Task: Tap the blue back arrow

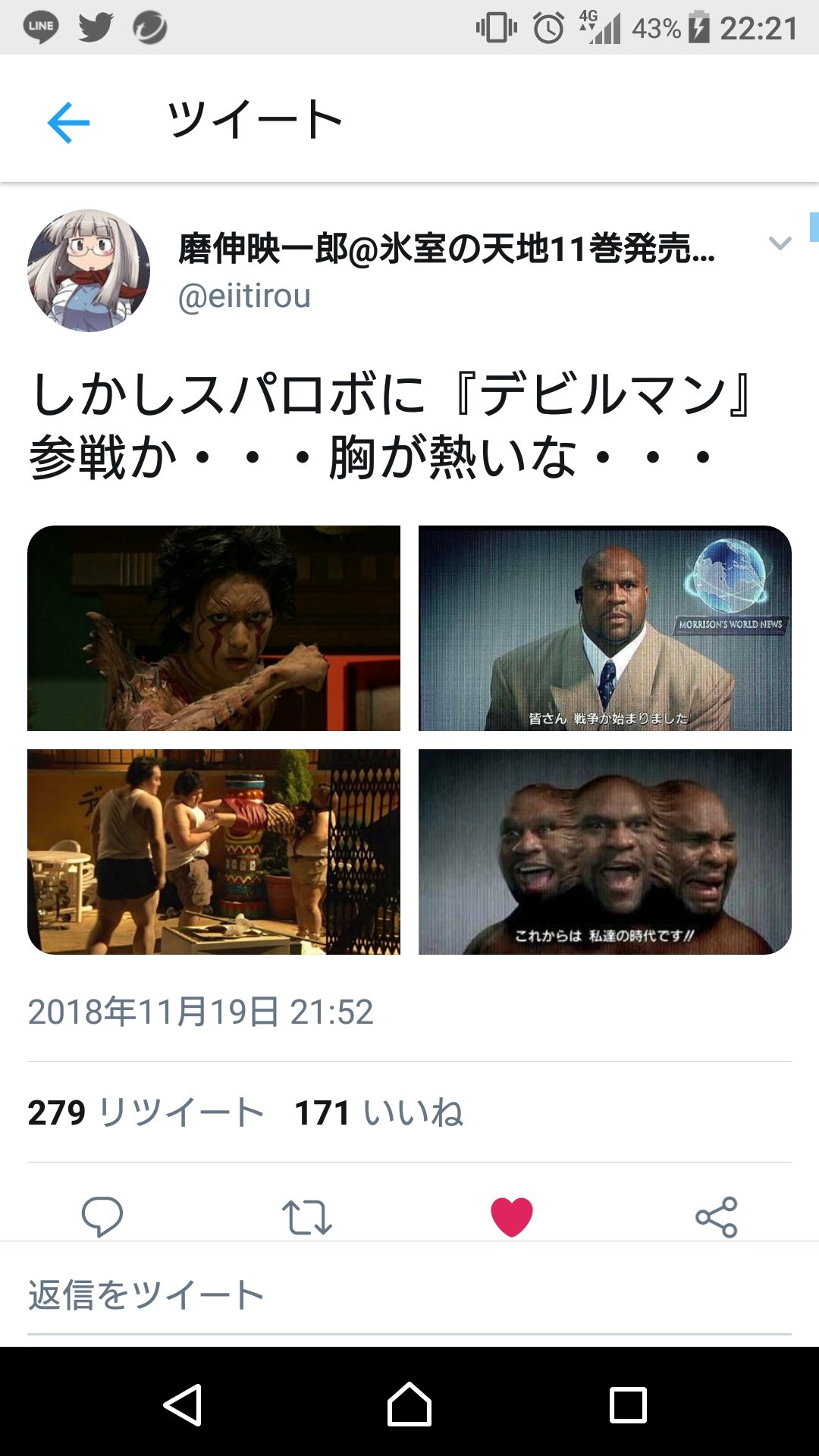Action: [68, 122]
